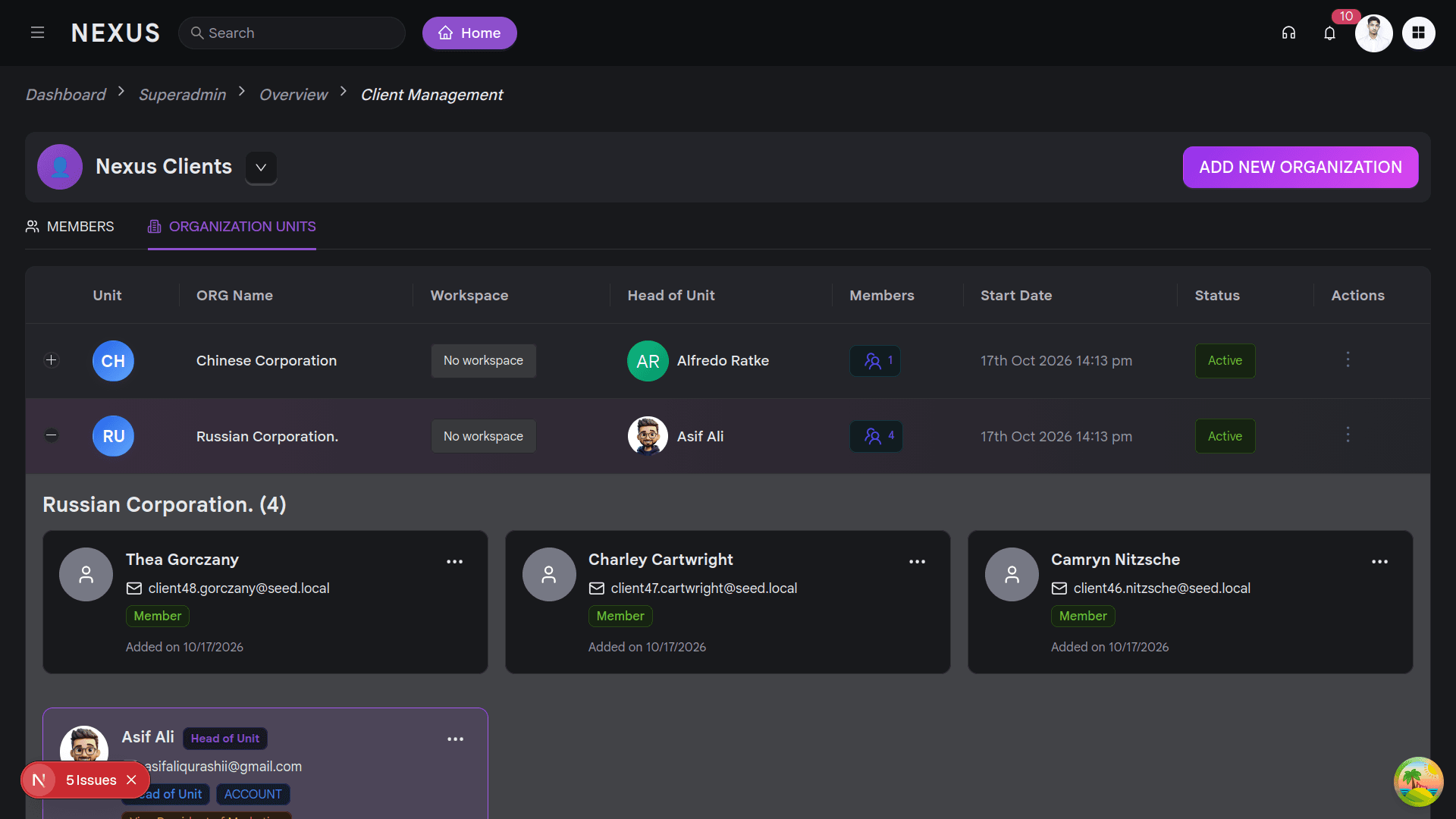Open the apps grid icon
This screenshot has height=819, width=1456.
pos(1418,33)
